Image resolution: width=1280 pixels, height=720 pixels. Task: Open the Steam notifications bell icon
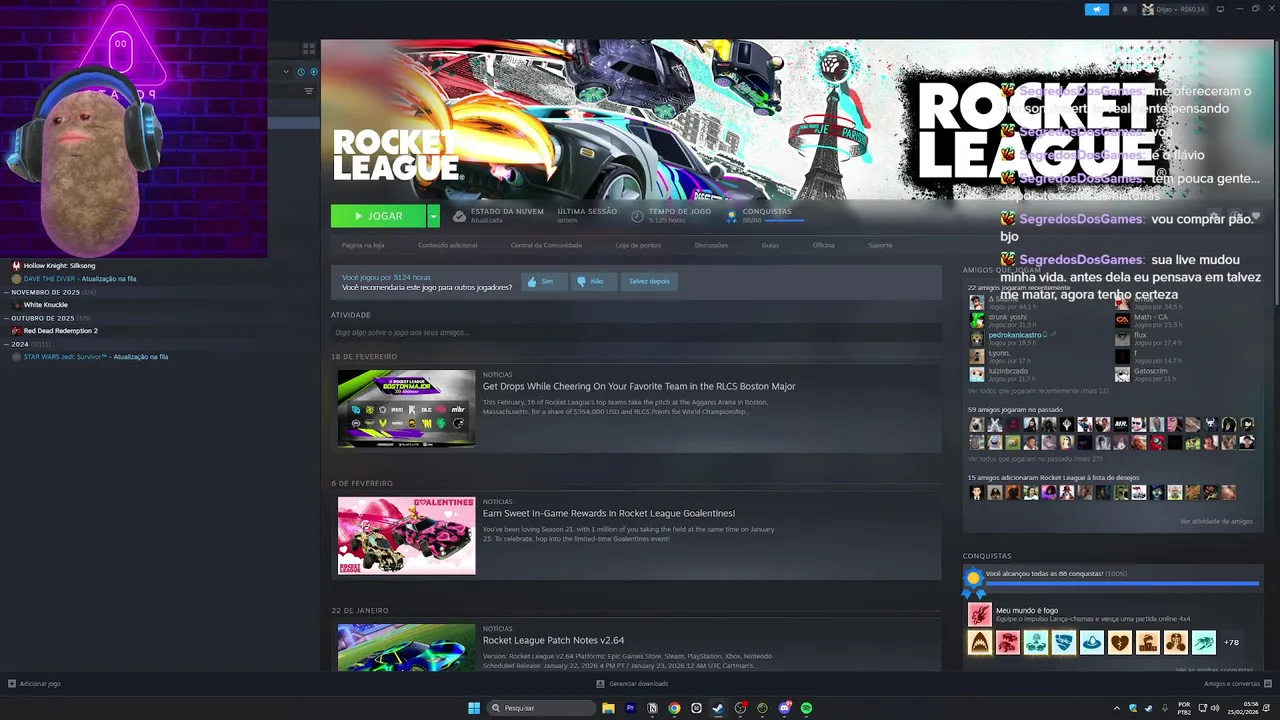1124,9
